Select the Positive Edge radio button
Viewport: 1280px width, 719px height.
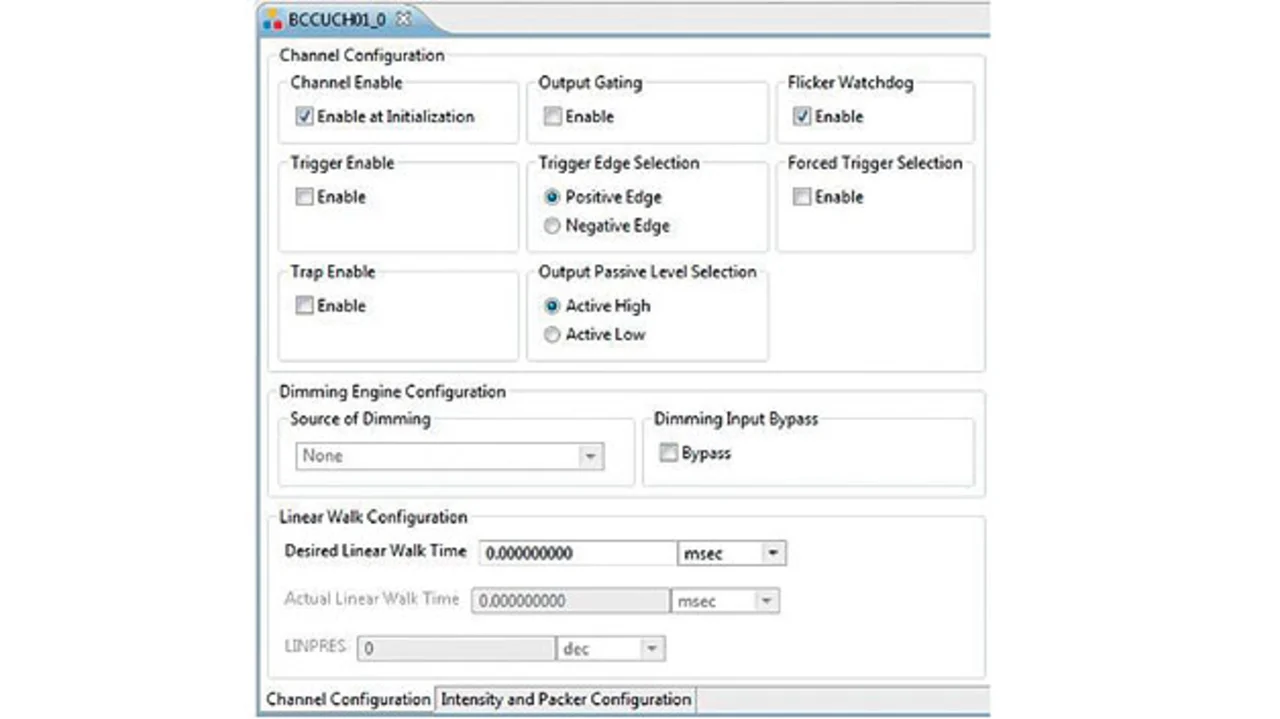[552, 198]
